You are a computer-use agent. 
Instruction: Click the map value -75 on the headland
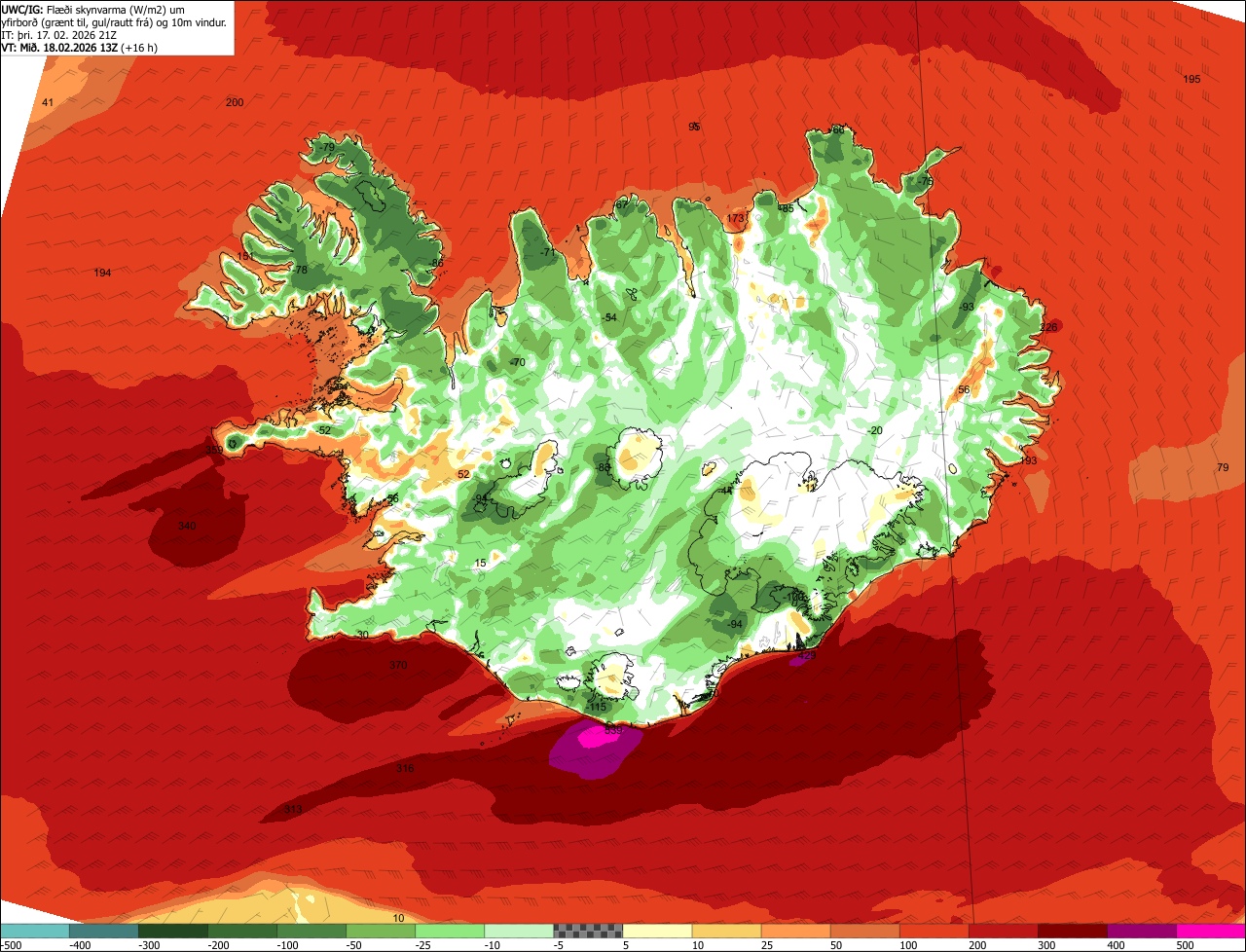point(925,181)
